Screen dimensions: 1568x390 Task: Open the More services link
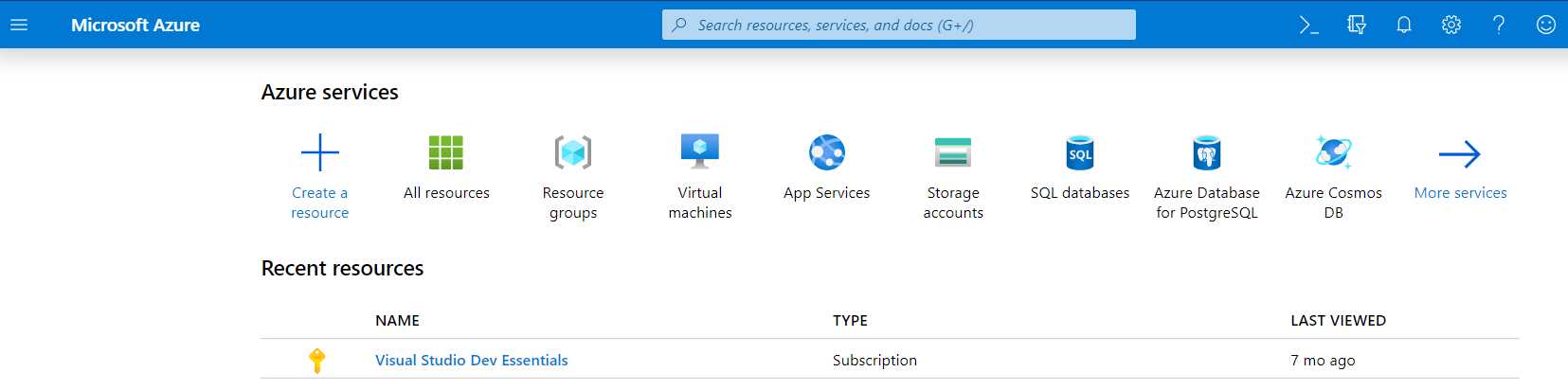pyautogui.click(x=1460, y=193)
